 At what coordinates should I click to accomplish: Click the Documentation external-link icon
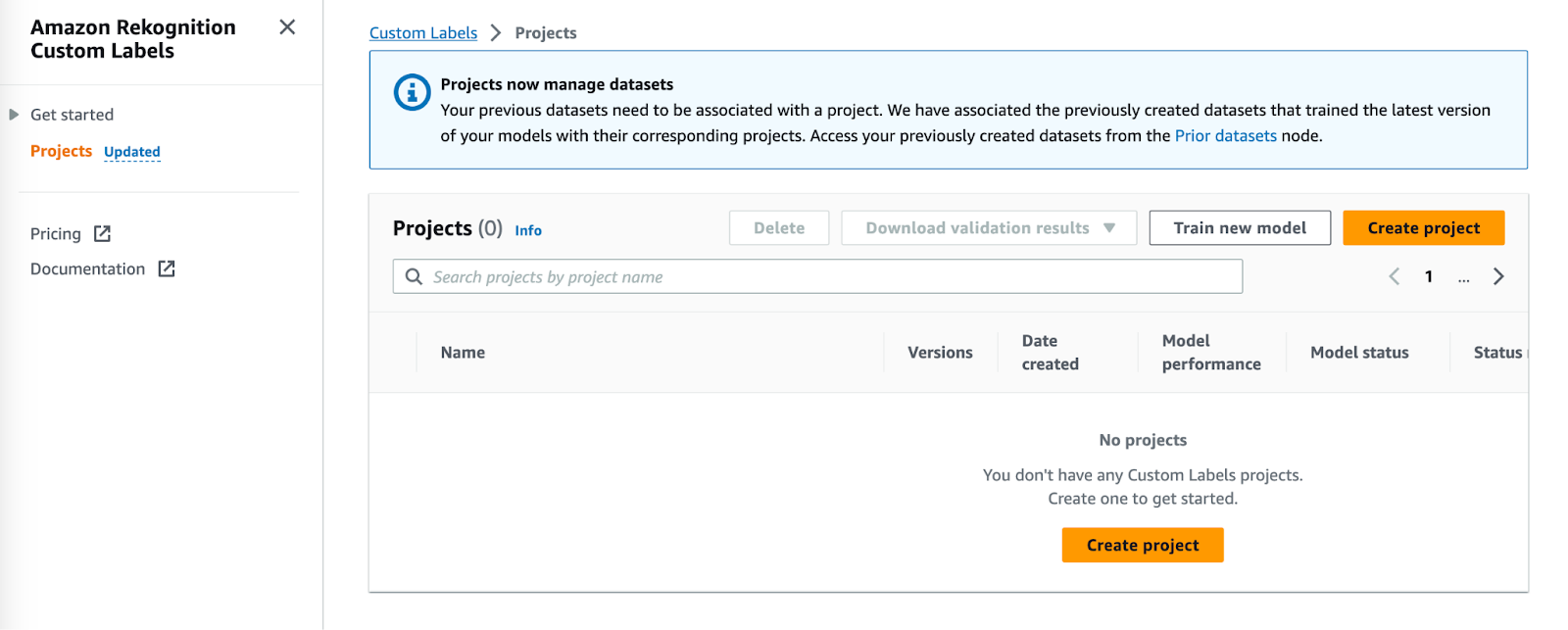coord(167,269)
